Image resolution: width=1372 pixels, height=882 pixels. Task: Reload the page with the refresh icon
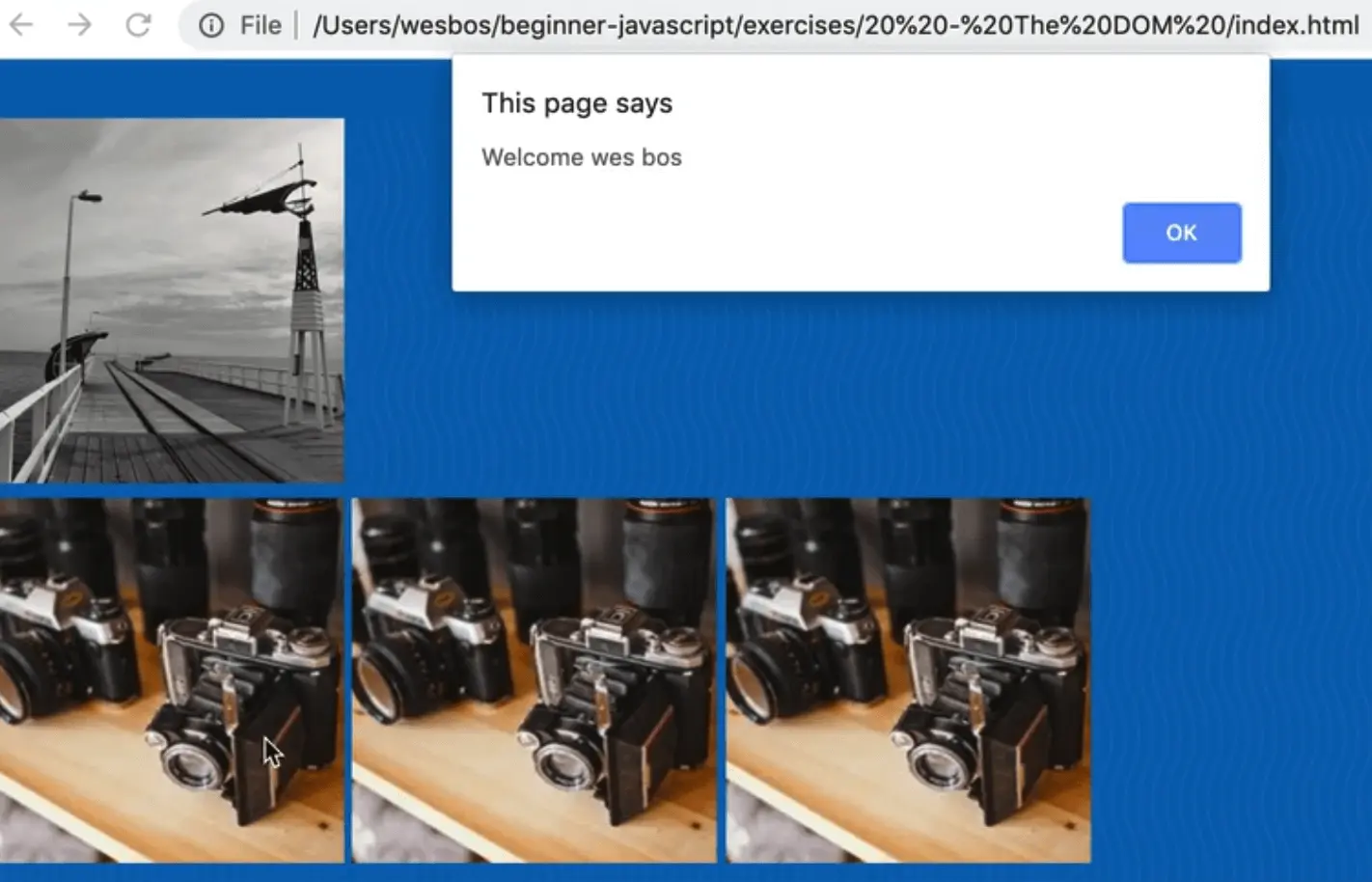pos(139,25)
